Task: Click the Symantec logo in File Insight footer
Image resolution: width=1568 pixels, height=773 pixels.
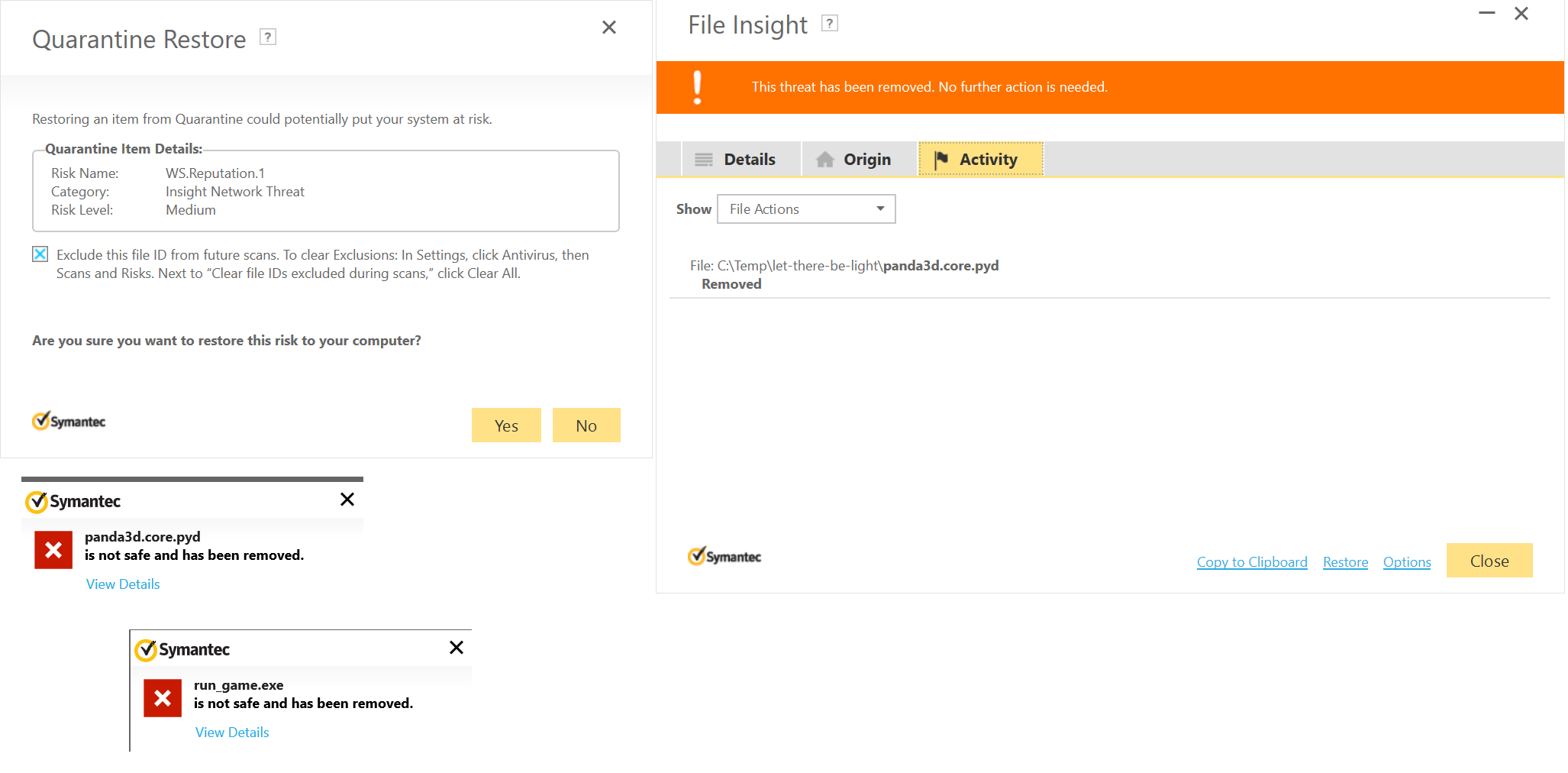Action: 724,557
